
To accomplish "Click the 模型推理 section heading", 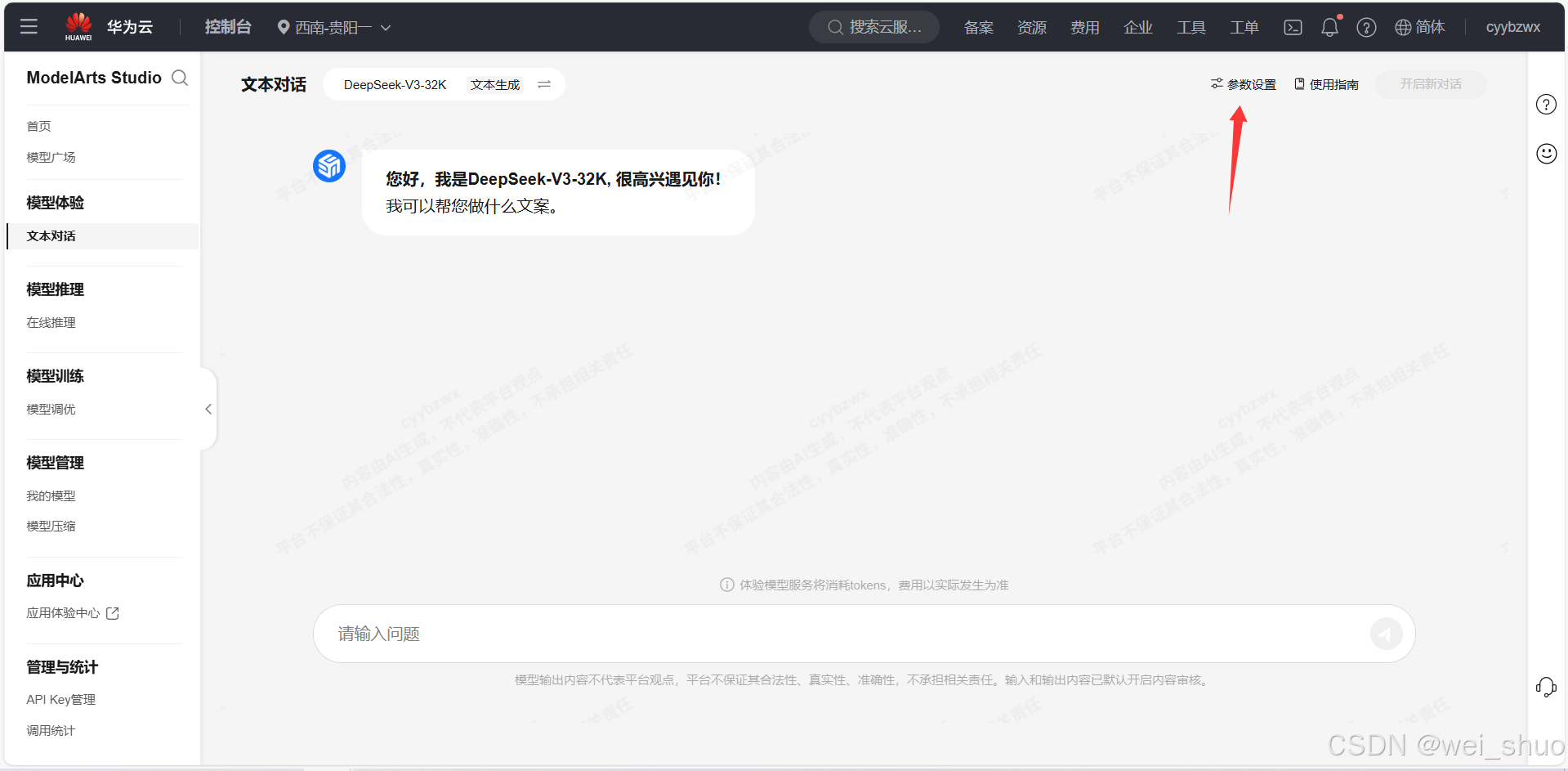I will click(x=55, y=289).
